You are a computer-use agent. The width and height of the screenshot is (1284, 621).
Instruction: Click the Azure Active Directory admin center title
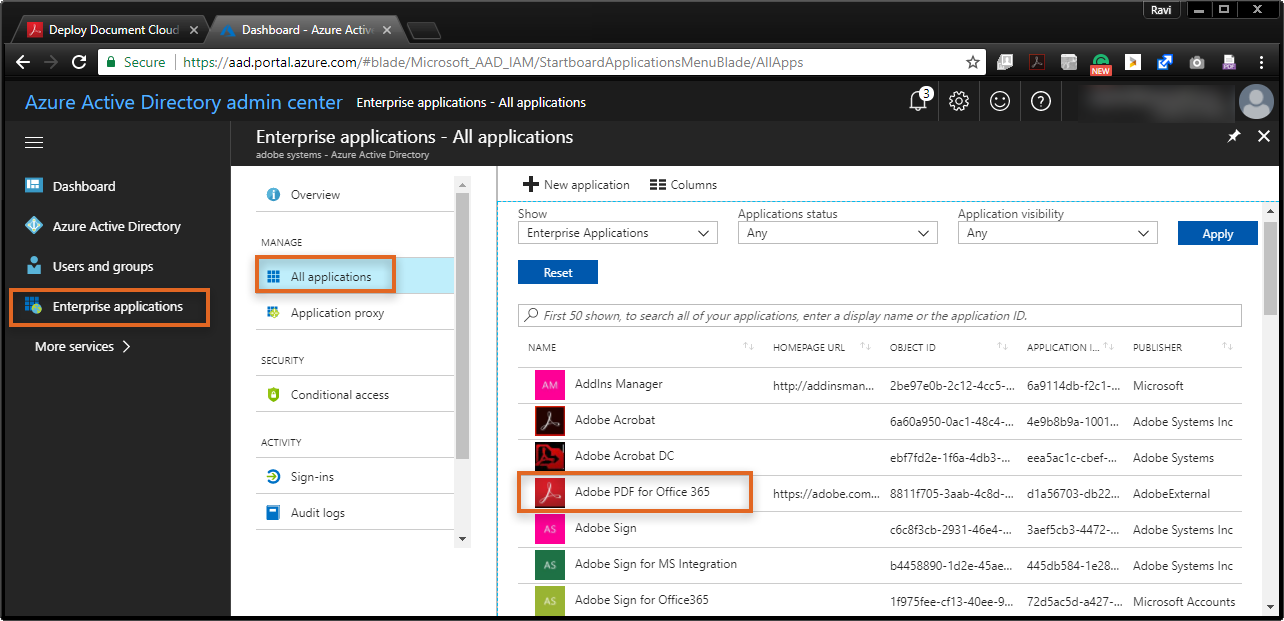184,102
